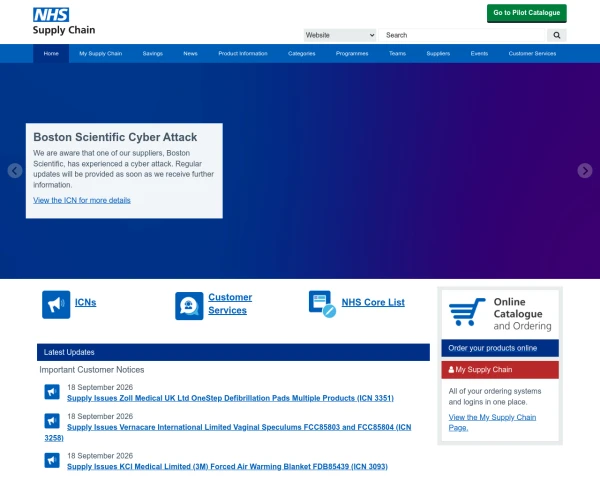Click Important Customer Notices text

point(92,370)
